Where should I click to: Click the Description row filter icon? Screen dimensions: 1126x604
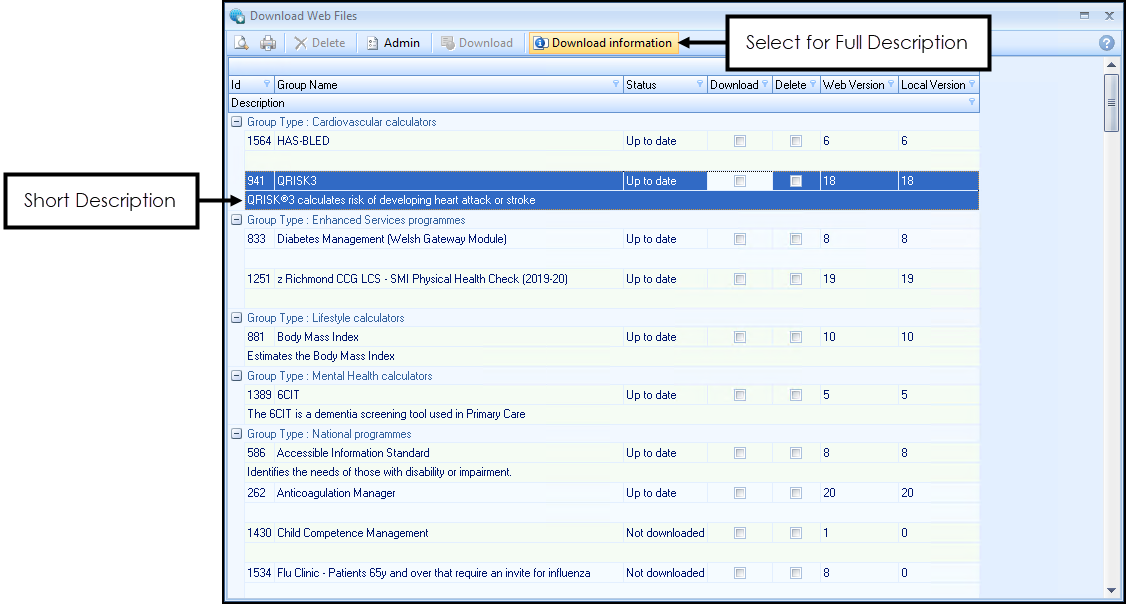click(x=971, y=103)
